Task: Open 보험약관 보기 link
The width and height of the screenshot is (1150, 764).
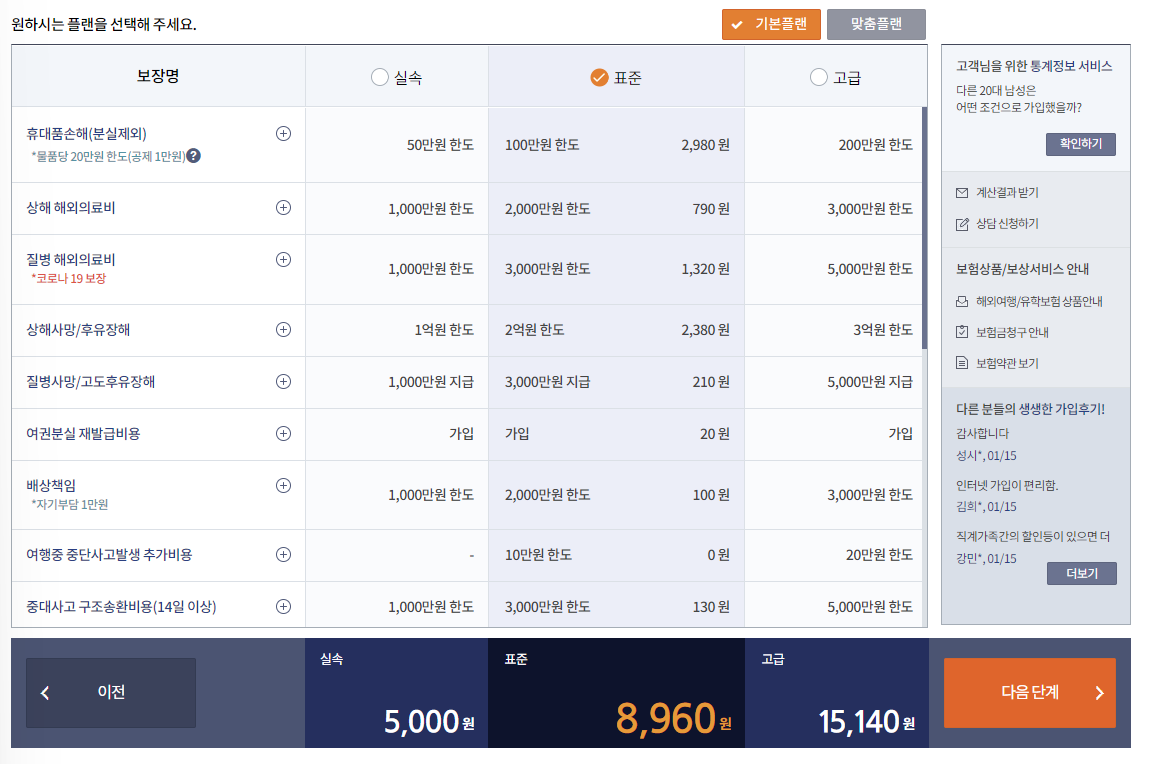Action: (x=1007, y=363)
